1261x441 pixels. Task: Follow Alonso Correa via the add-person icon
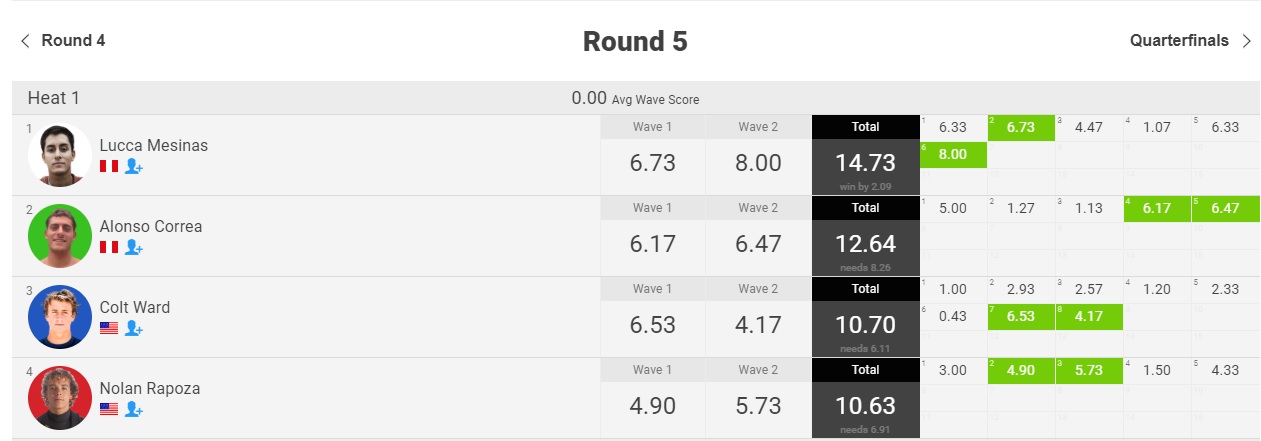[134, 247]
